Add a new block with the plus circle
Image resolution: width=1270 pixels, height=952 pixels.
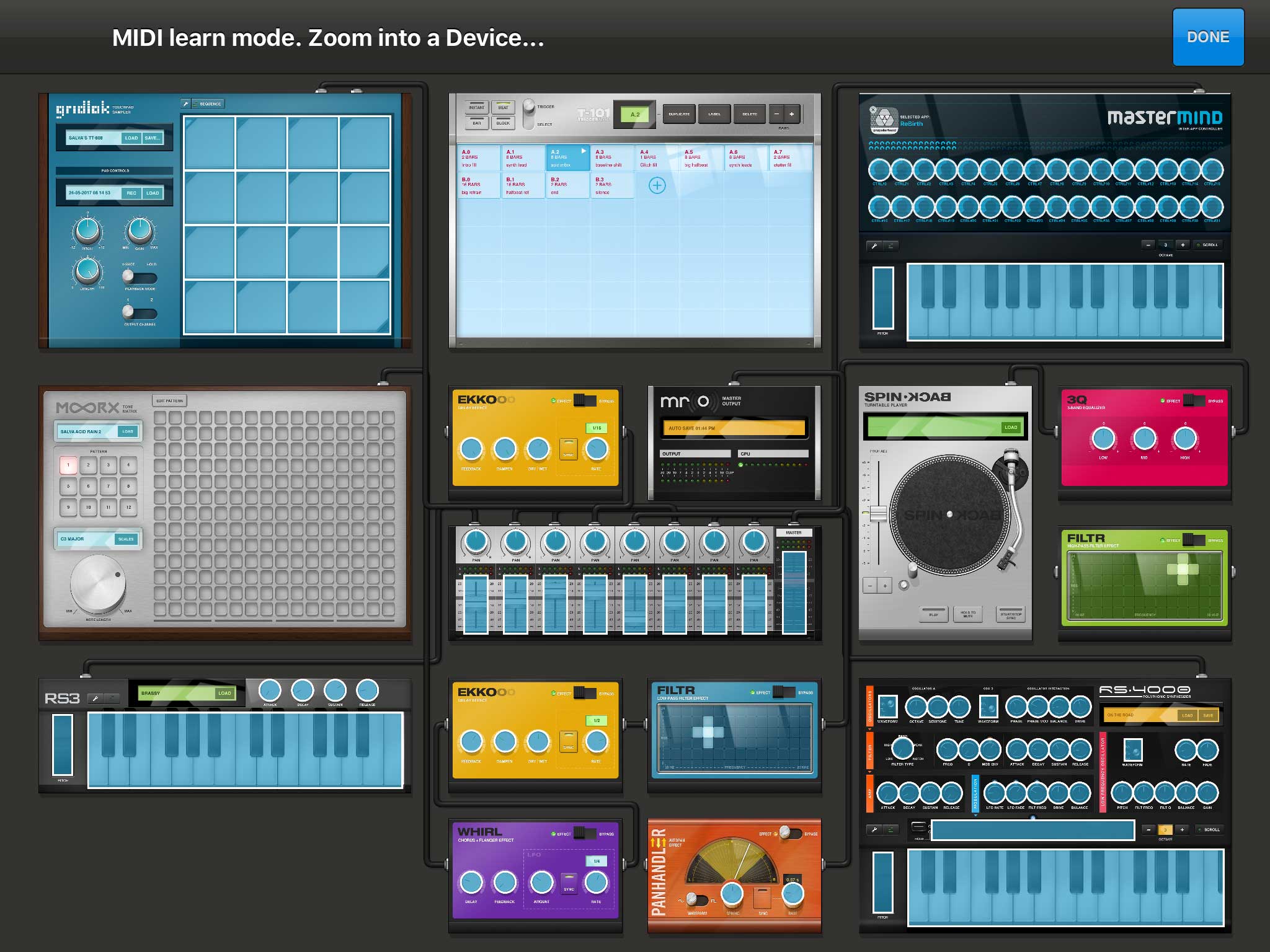[x=657, y=185]
